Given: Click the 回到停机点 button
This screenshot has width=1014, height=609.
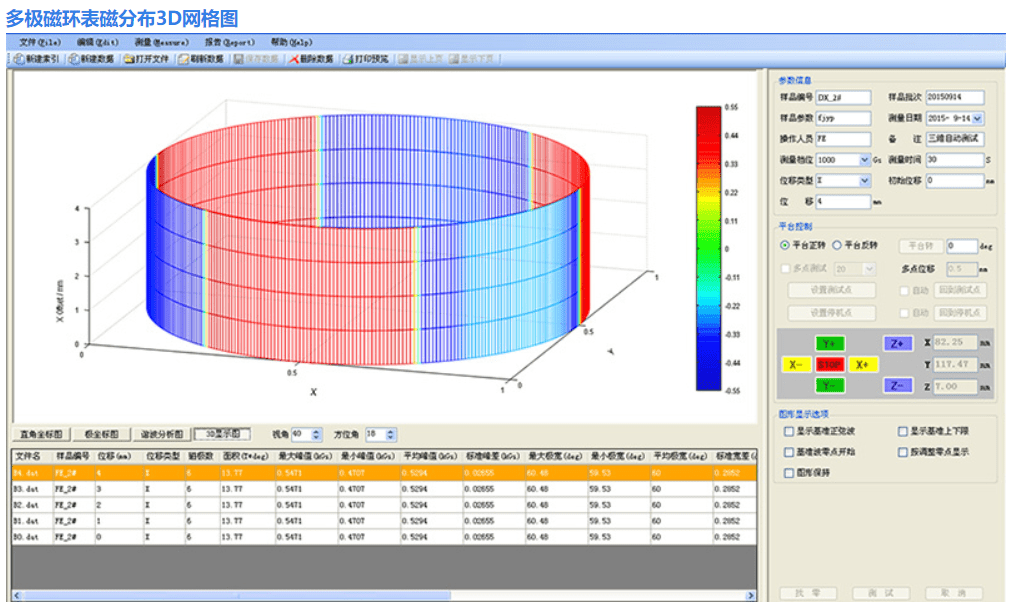Looking at the screenshot, I should pos(960,313).
